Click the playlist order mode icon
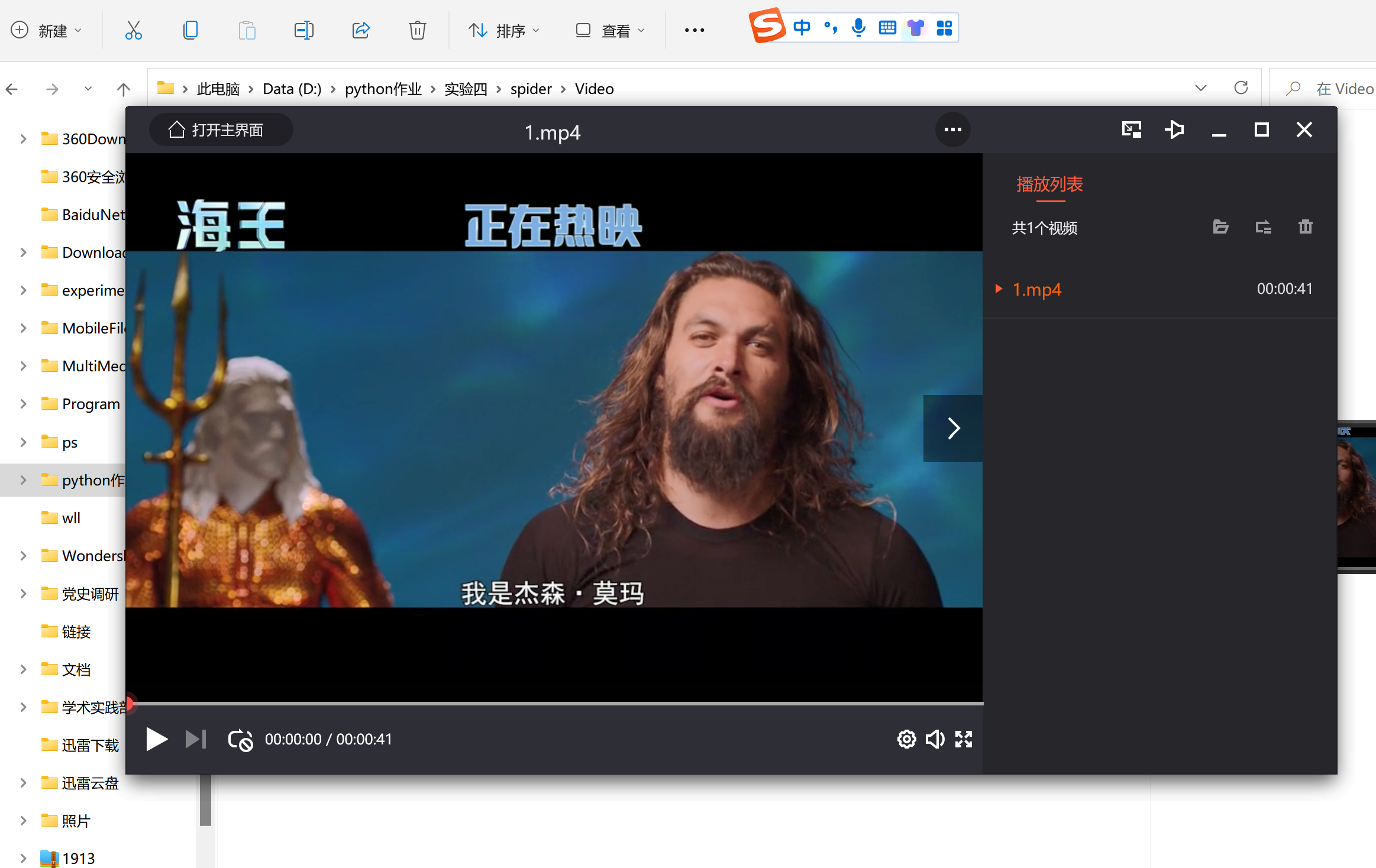The width and height of the screenshot is (1376, 868). coord(1263,227)
